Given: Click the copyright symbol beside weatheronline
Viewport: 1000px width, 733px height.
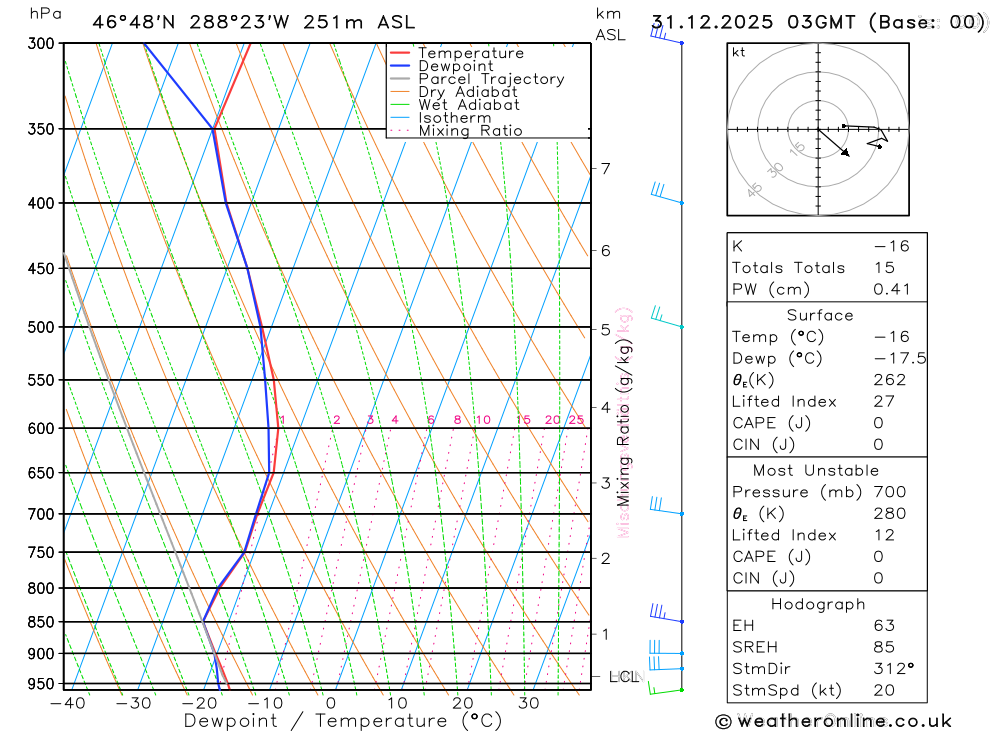Looking at the screenshot, I should point(723,722).
